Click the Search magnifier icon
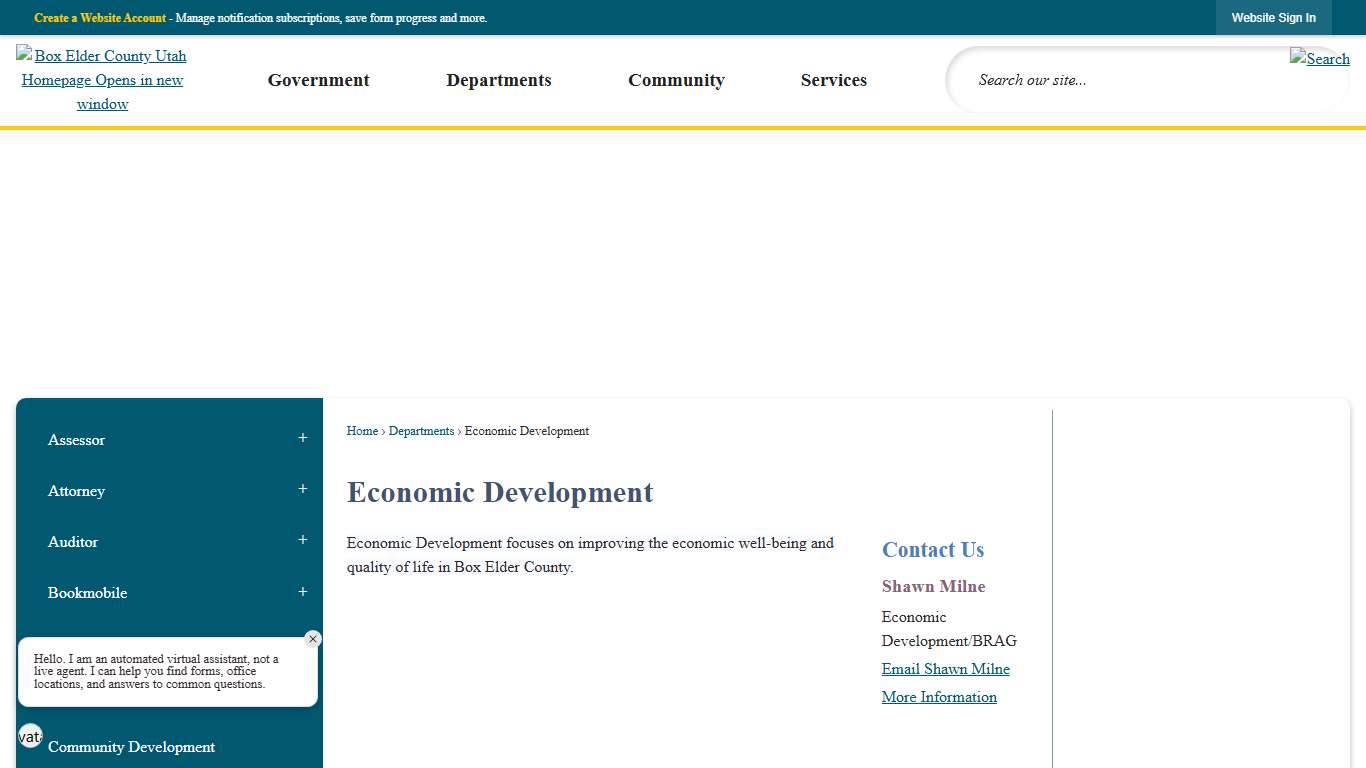Image resolution: width=1366 pixels, height=768 pixels. point(1319,59)
